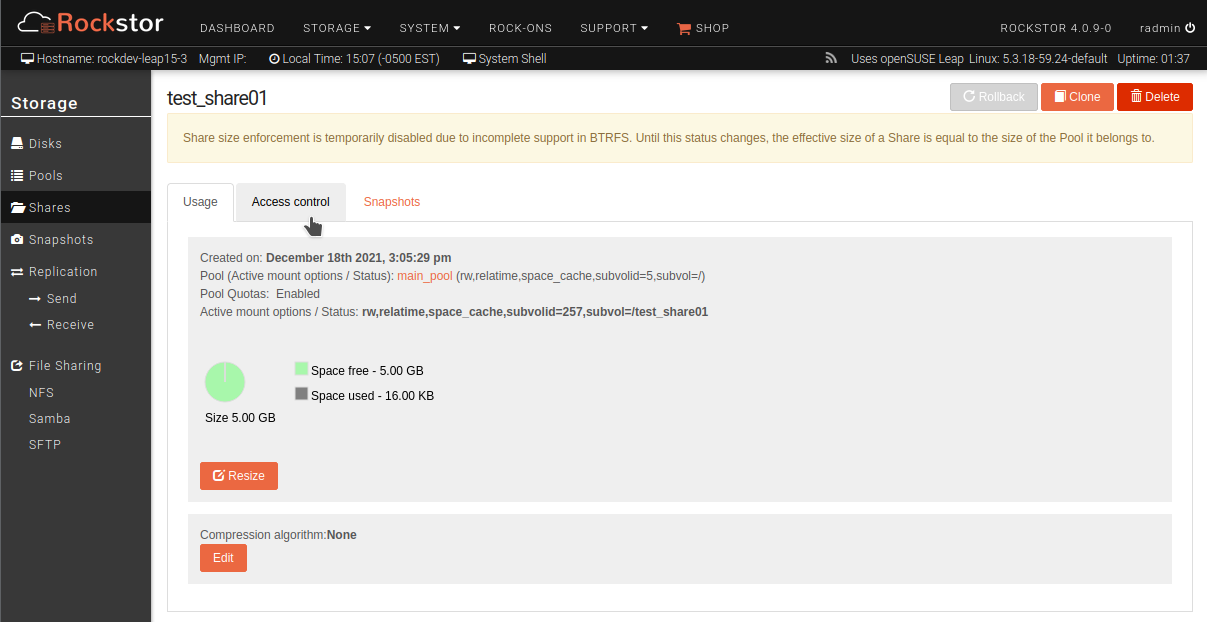Click the clock icon beside Local Time
This screenshot has width=1207, height=622.
[275, 59]
